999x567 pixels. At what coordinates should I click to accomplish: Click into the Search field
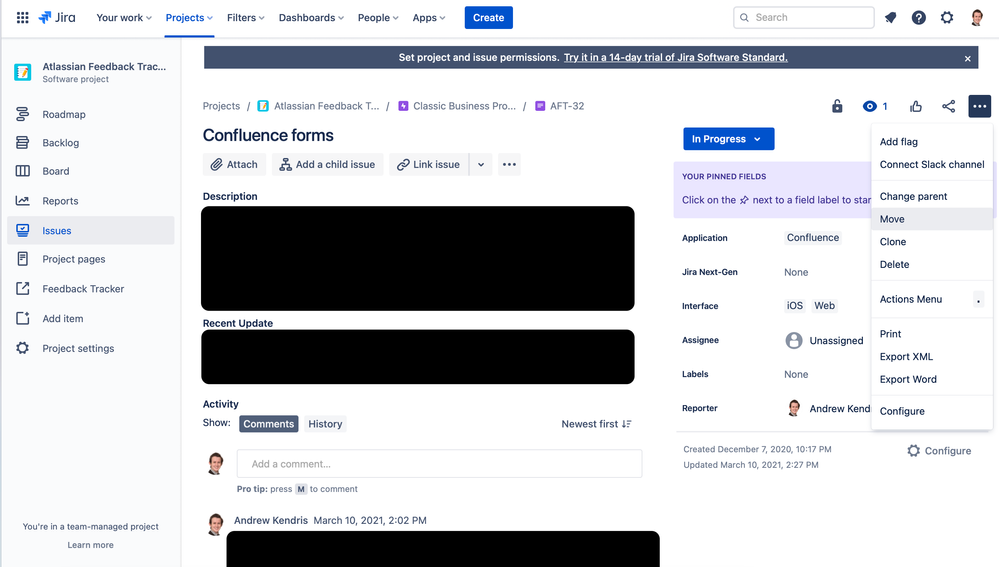803,18
